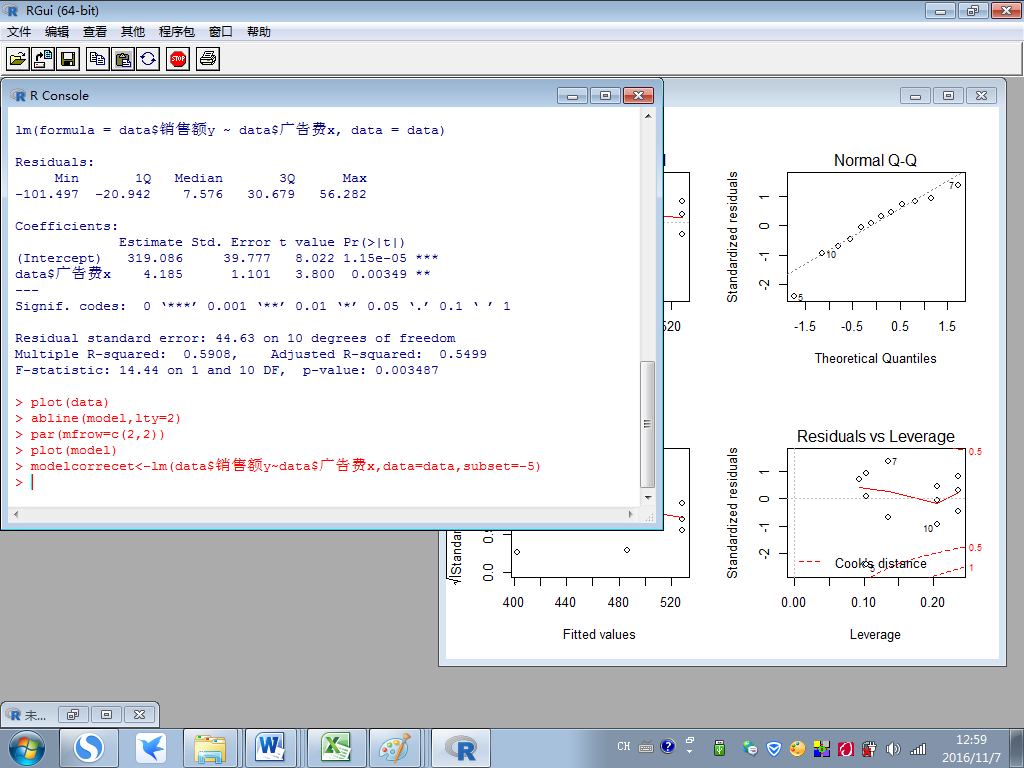Click the load workspace toolbar icon

click(43, 59)
